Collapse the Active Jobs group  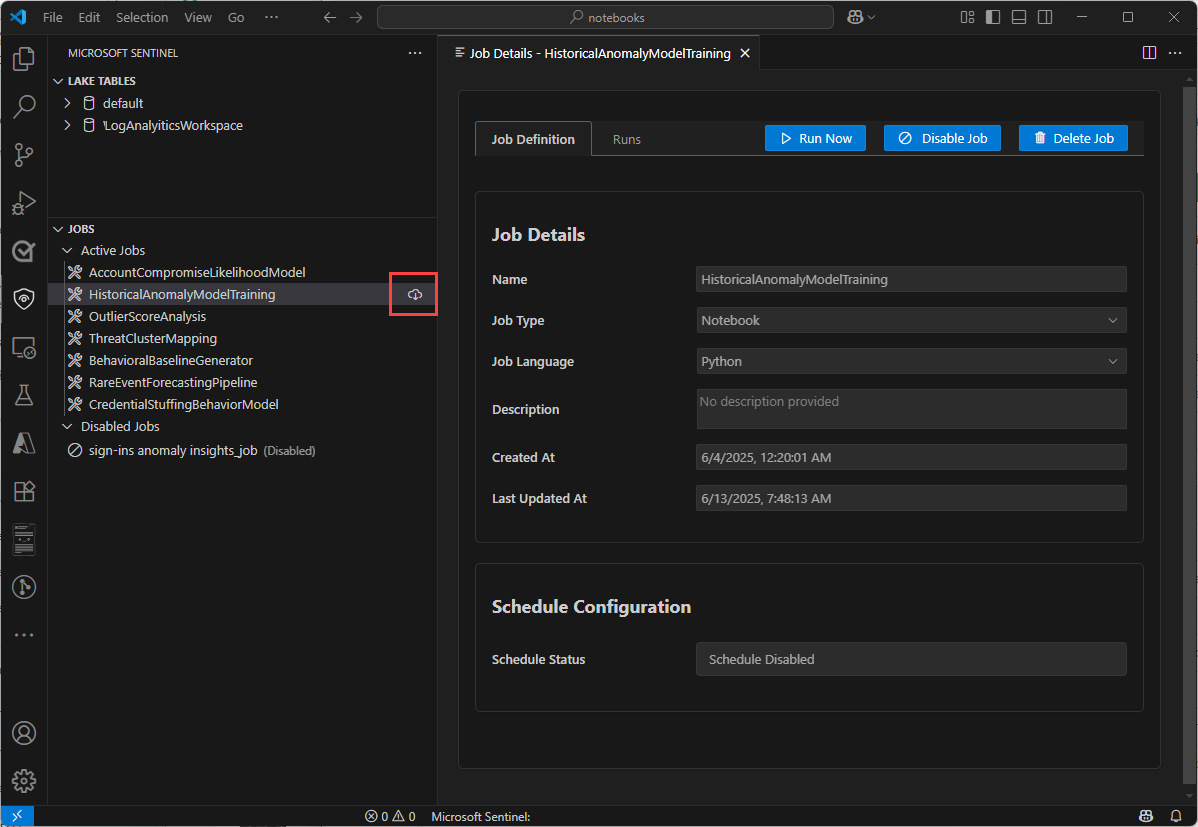[67, 251]
